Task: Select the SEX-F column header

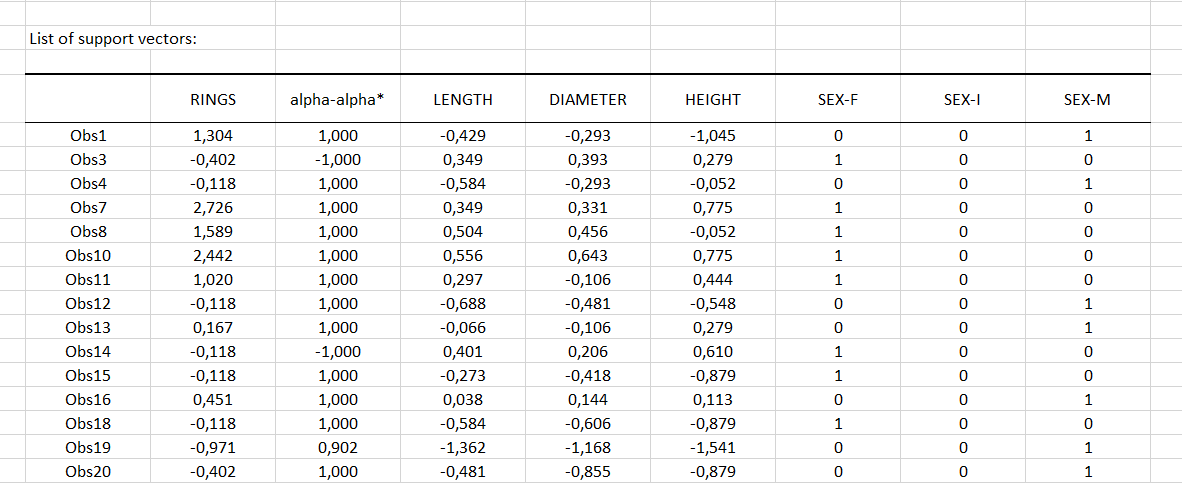Action: coord(838,99)
